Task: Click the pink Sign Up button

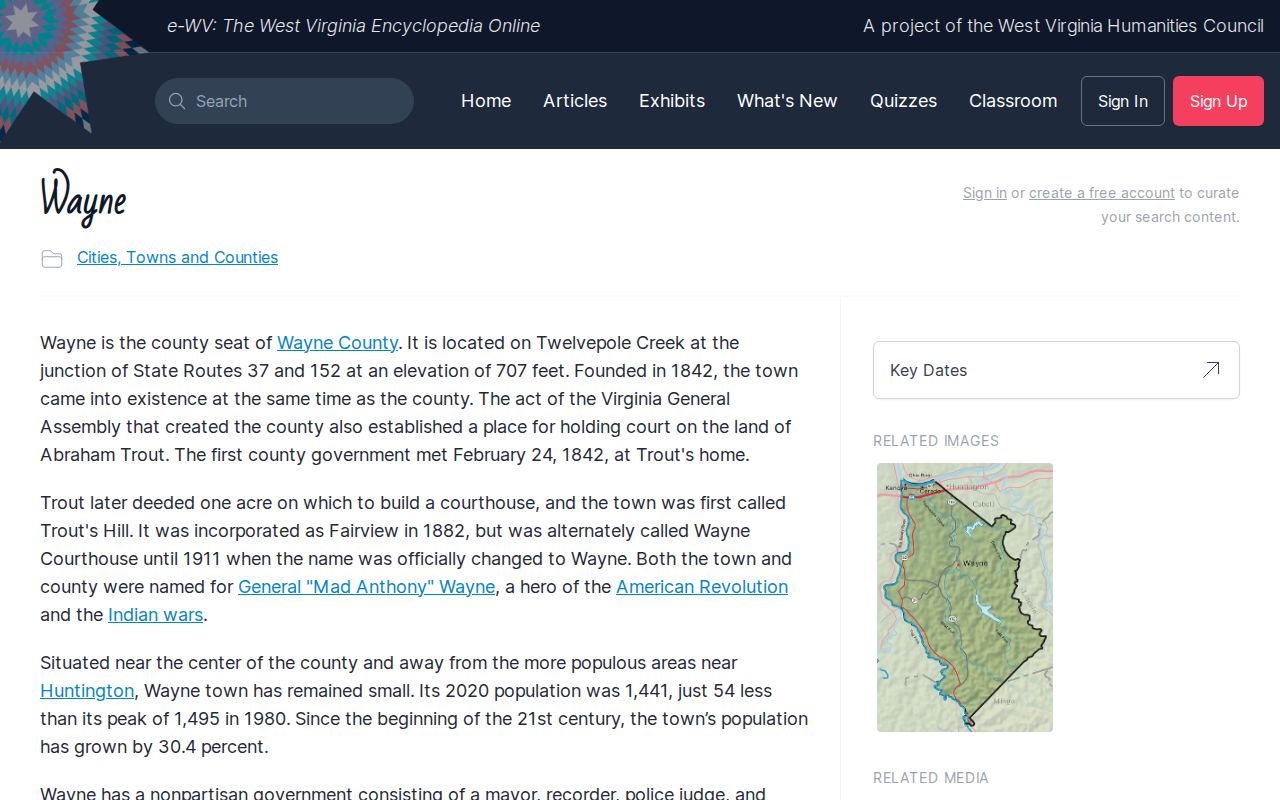Action: [1218, 101]
